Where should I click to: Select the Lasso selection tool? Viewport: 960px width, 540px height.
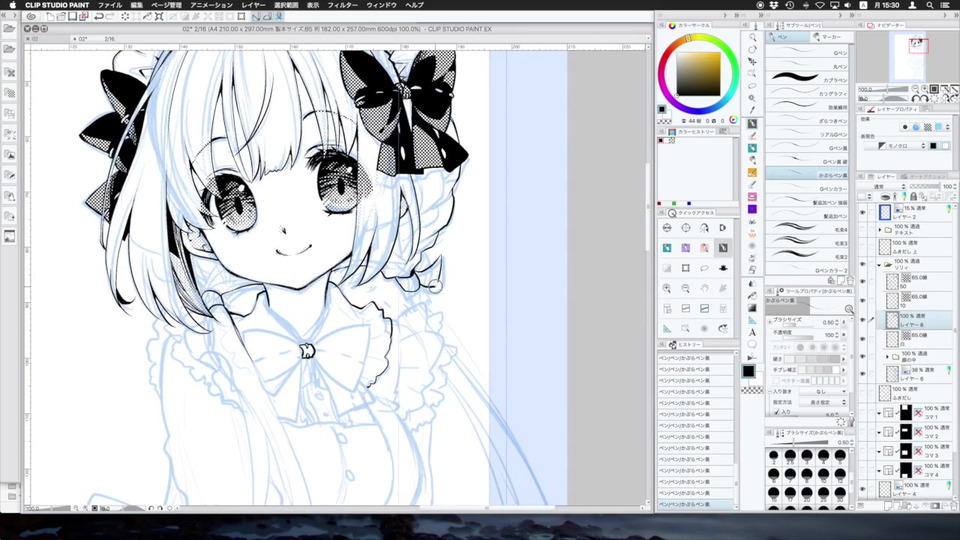pyautogui.click(x=752, y=86)
